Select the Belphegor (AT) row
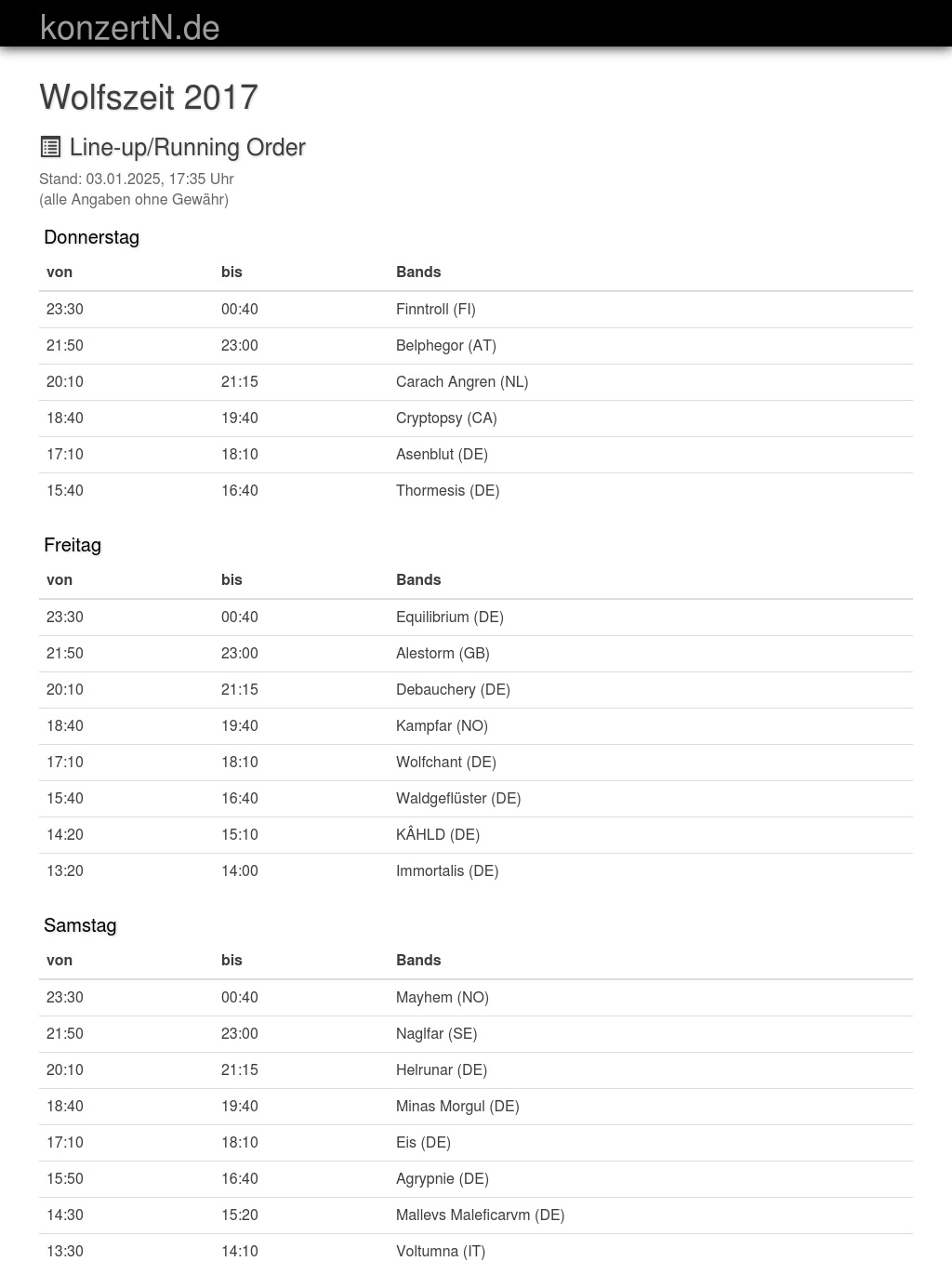Viewport: 952px width, 1288px height. coord(445,345)
